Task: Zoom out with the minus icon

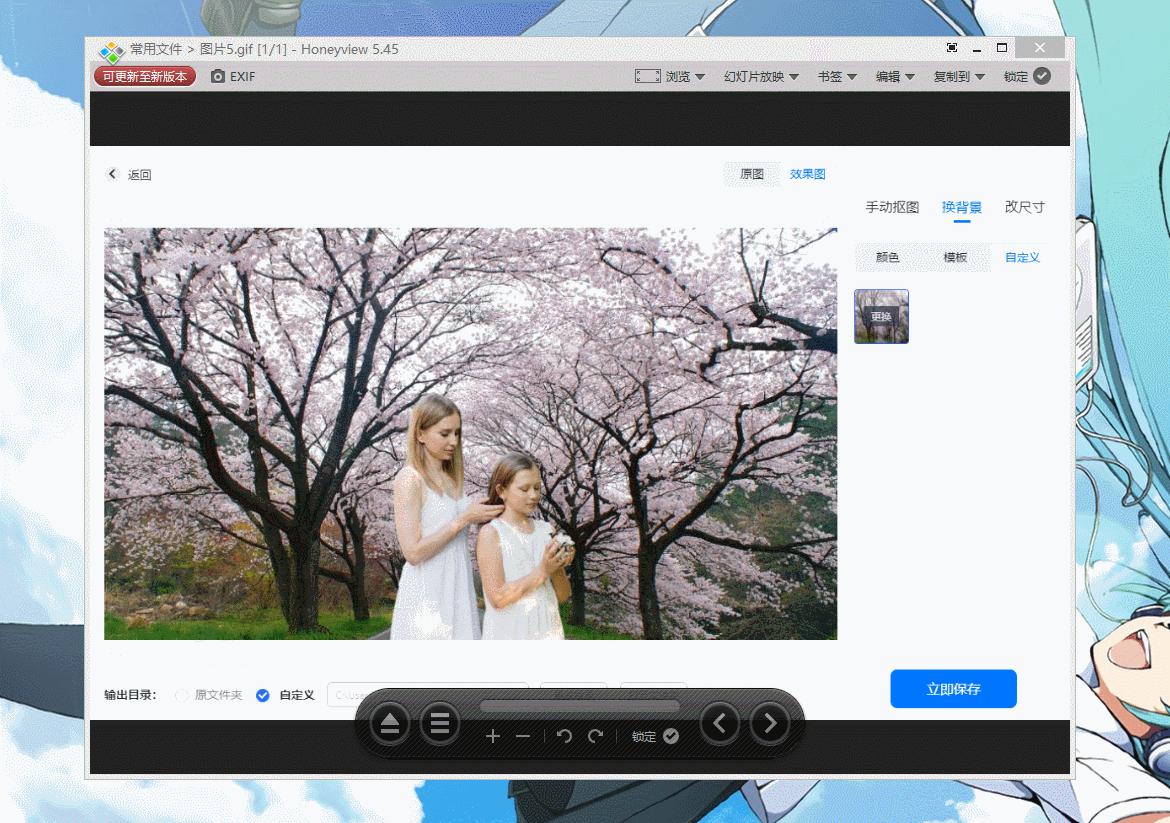Action: pos(522,737)
